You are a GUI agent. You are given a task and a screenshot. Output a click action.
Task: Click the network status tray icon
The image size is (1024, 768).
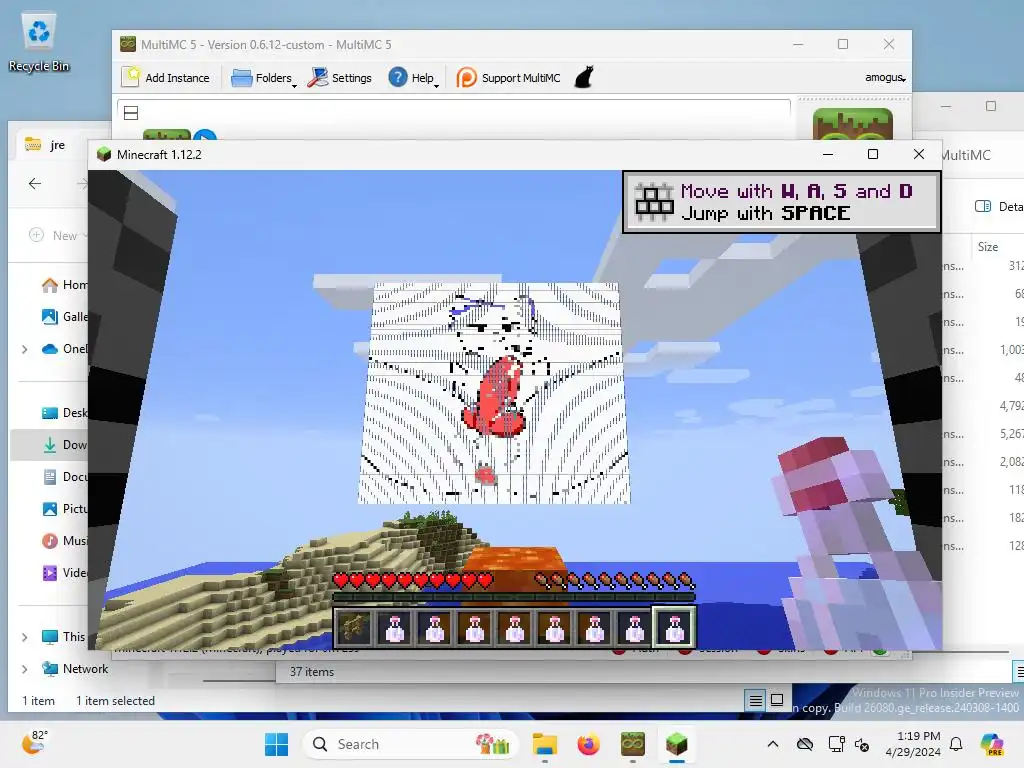coord(836,744)
